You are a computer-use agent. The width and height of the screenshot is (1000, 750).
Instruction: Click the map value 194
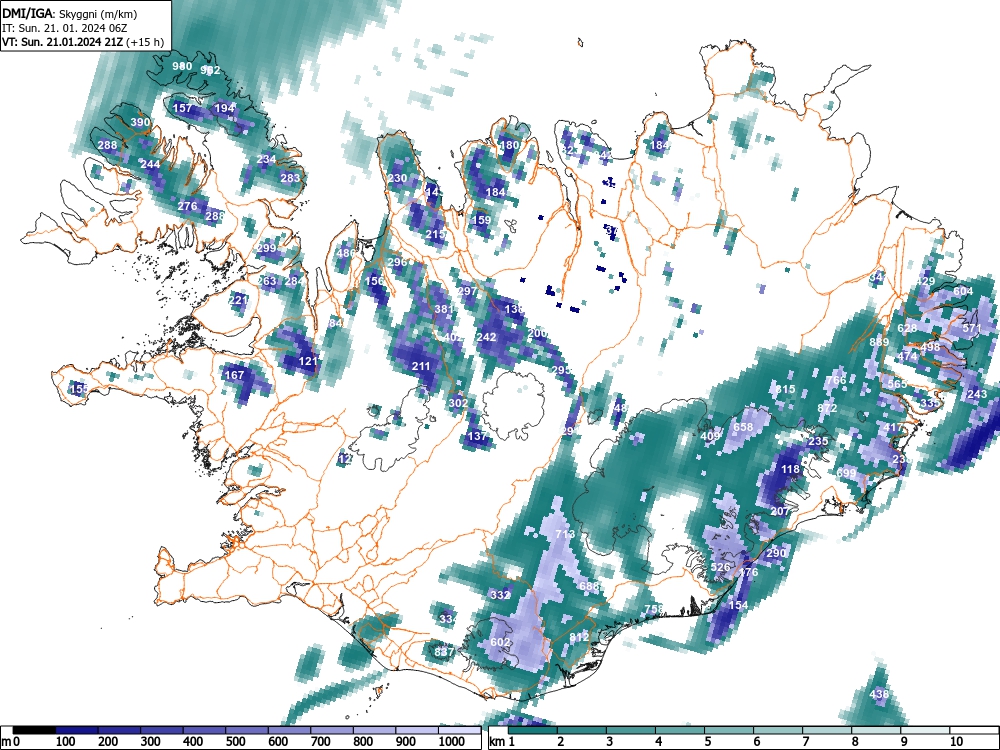click(x=224, y=108)
